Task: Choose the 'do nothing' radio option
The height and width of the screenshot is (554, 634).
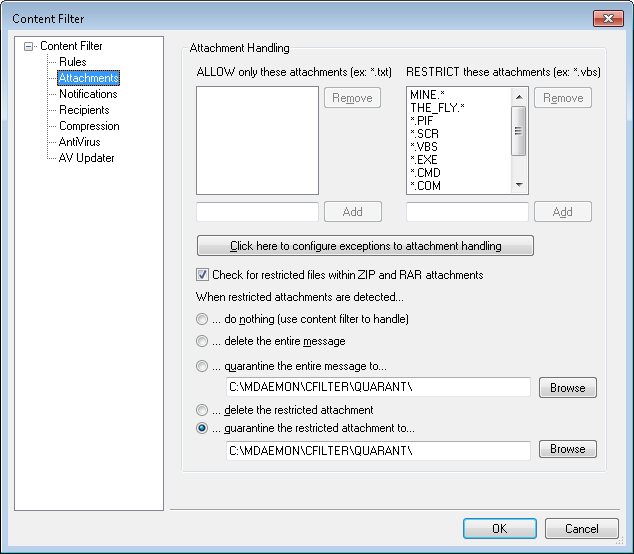Action: click(203, 319)
